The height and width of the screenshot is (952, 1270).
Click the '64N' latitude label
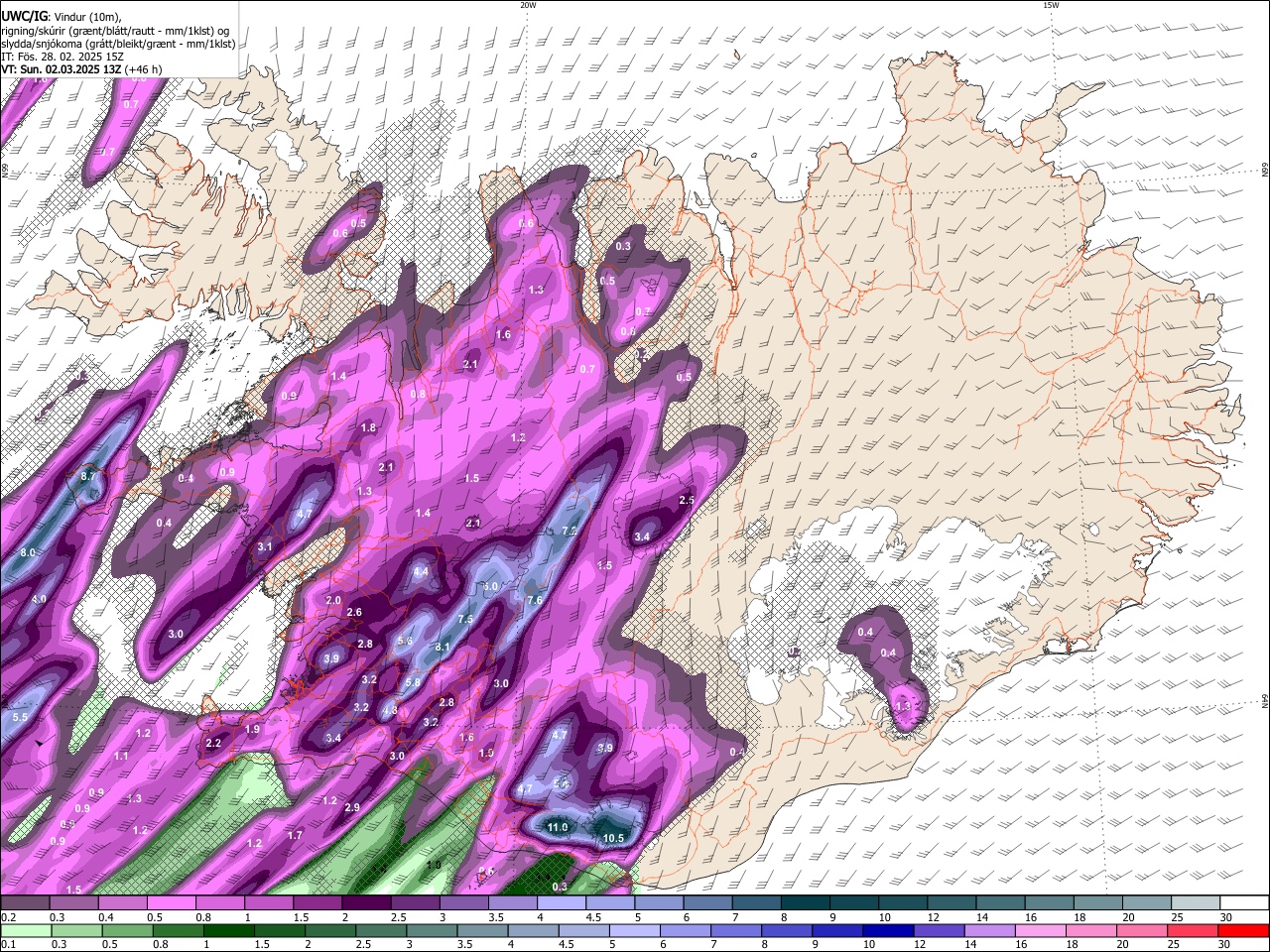tap(1265, 701)
